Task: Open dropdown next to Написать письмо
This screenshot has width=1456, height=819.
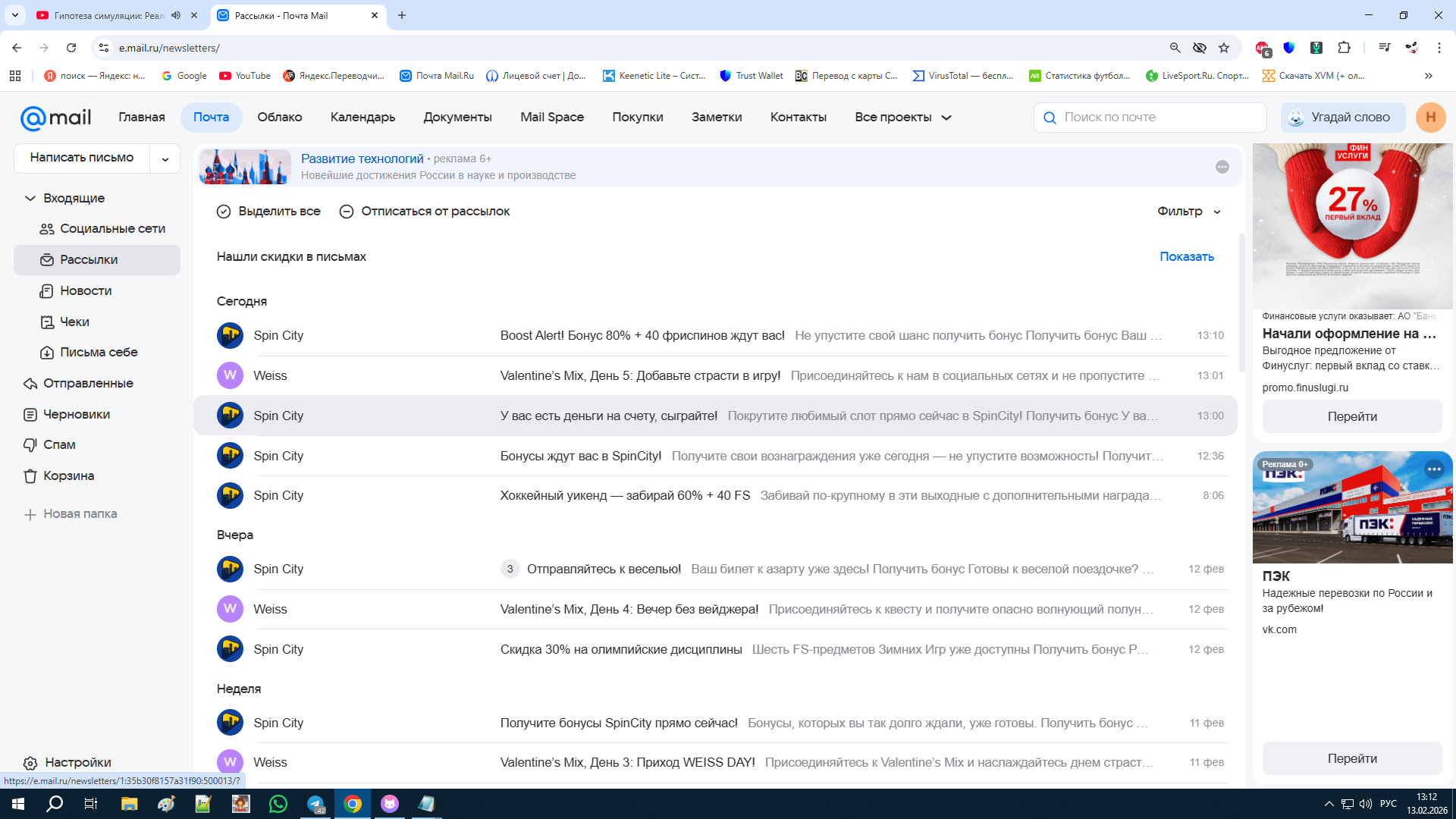Action: (x=165, y=158)
